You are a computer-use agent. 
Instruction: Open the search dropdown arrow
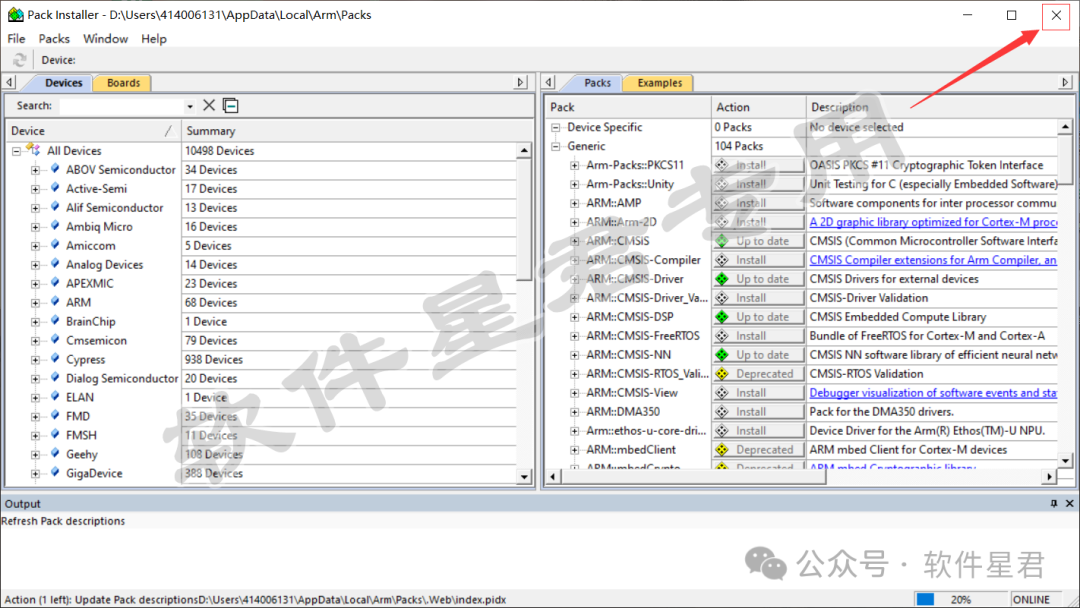[x=189, y=107]
